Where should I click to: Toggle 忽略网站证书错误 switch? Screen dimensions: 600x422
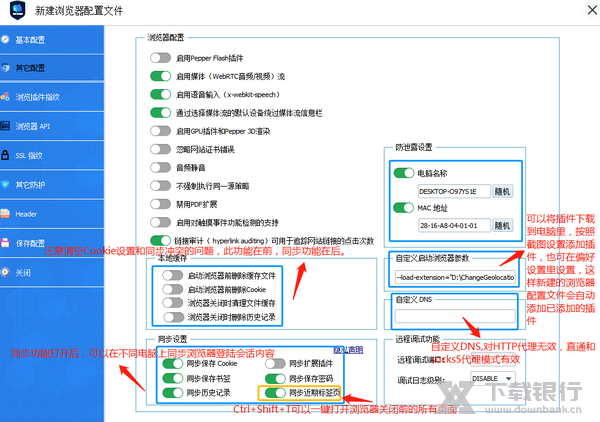(x=160, y=149)
